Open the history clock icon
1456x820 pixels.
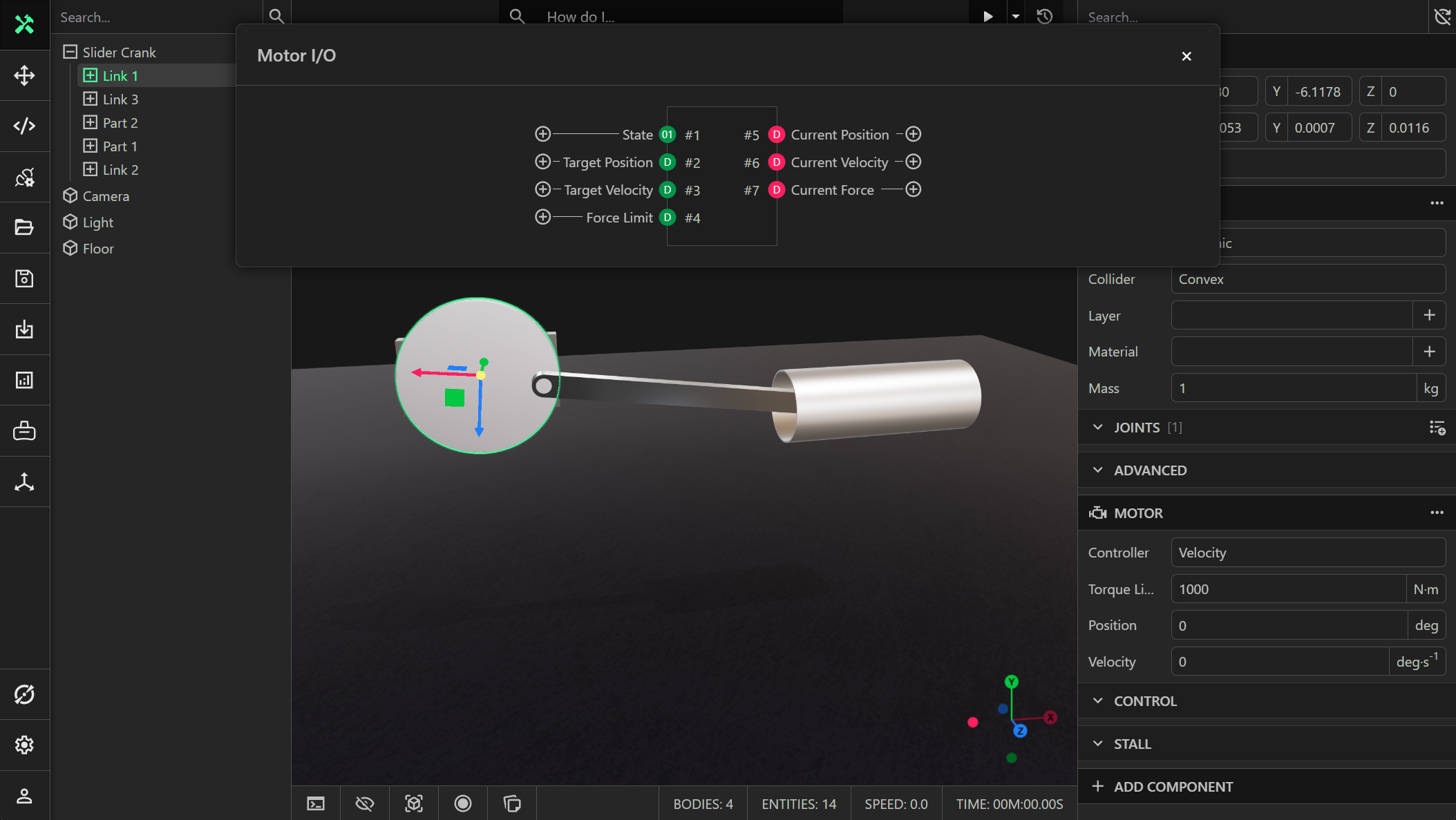(1044, 17)
